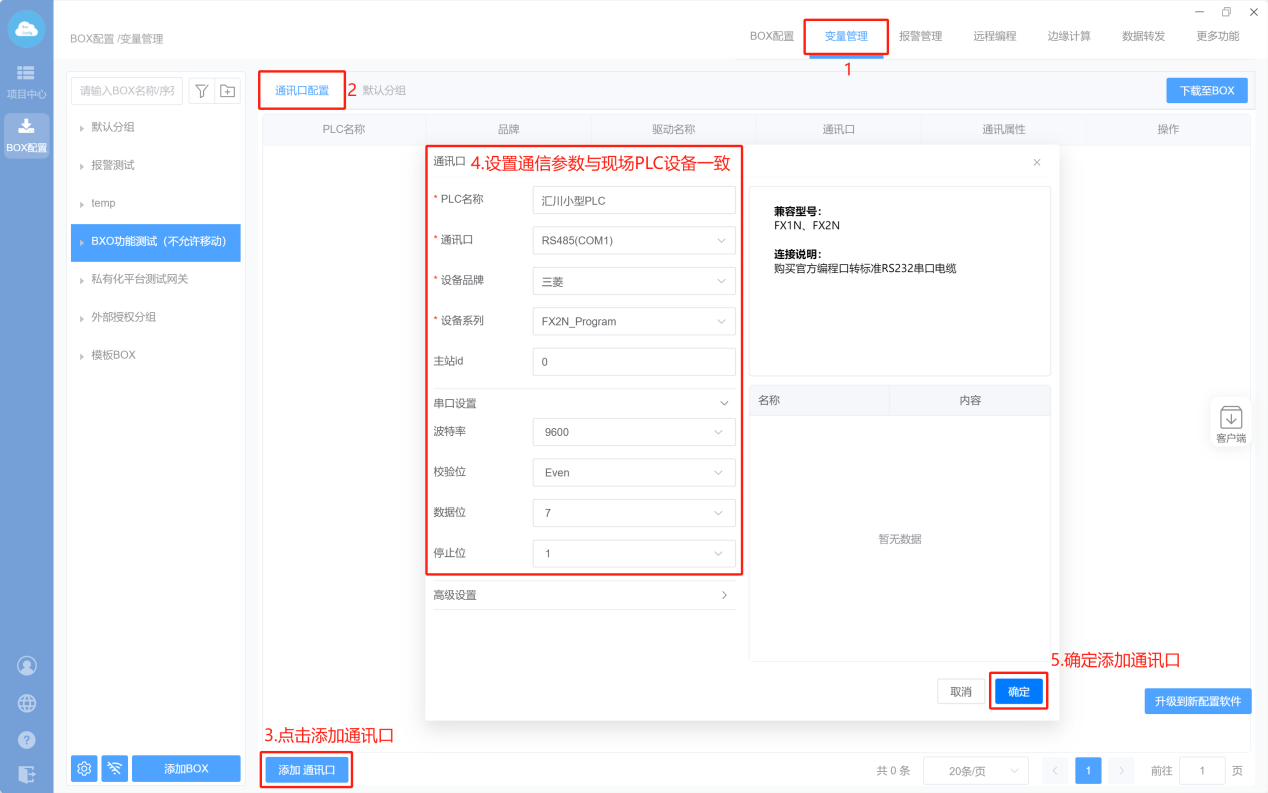Click the offline Wi-Fi icon button
The width and height of the screenshot is (1268, 793).
tap(115, 768)
